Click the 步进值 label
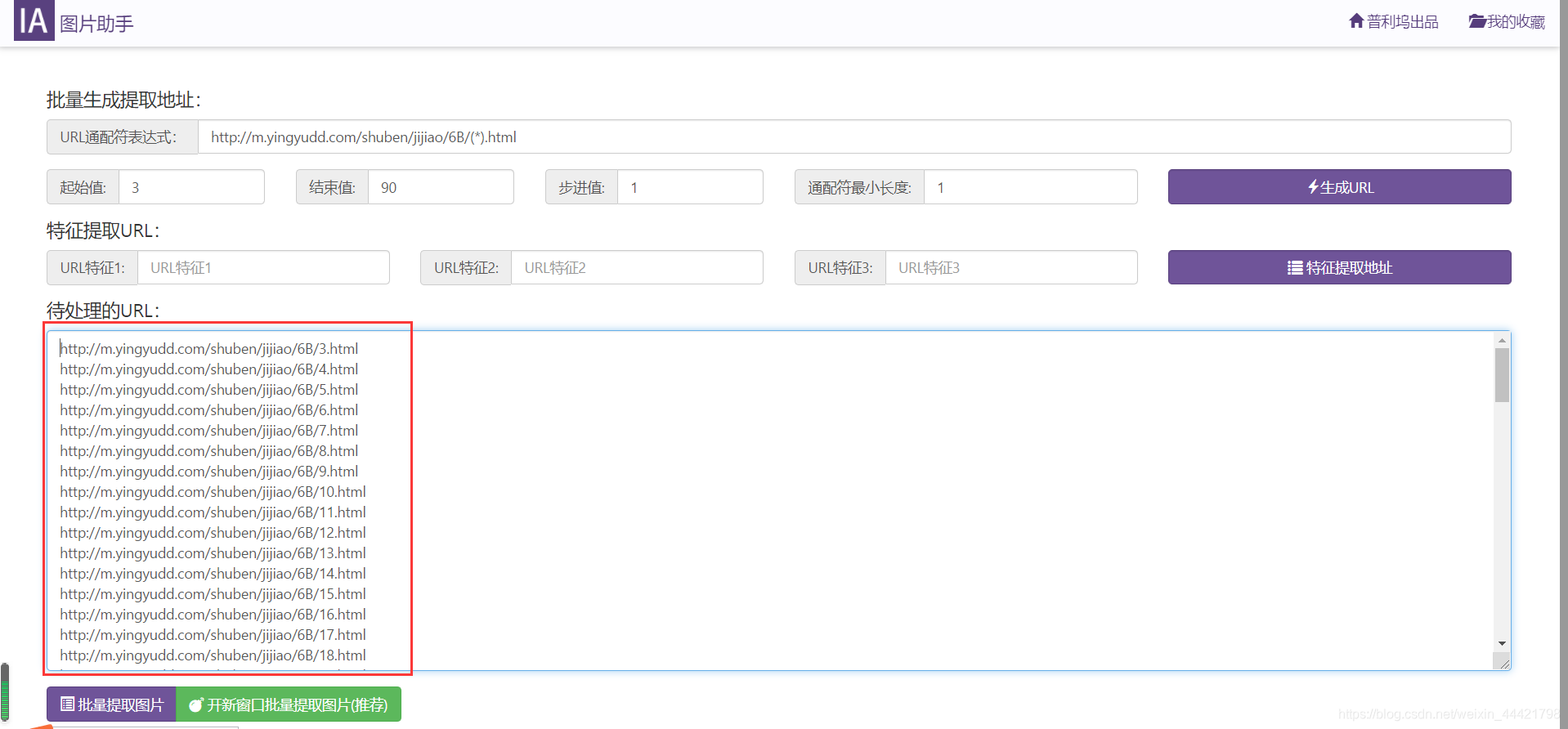This screenshot has height=729, width=1568. 582,187
